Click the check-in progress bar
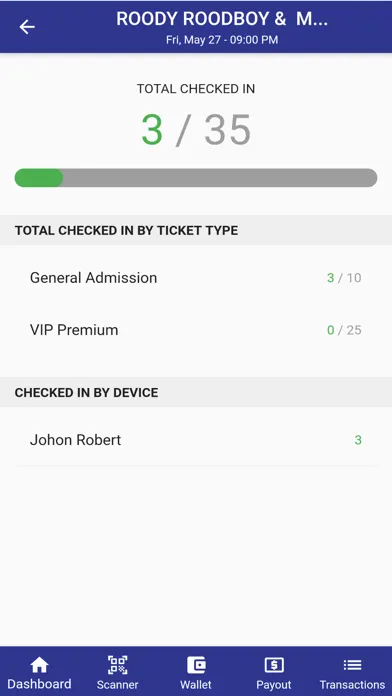 pyautogui.click(x=196, y=178)
